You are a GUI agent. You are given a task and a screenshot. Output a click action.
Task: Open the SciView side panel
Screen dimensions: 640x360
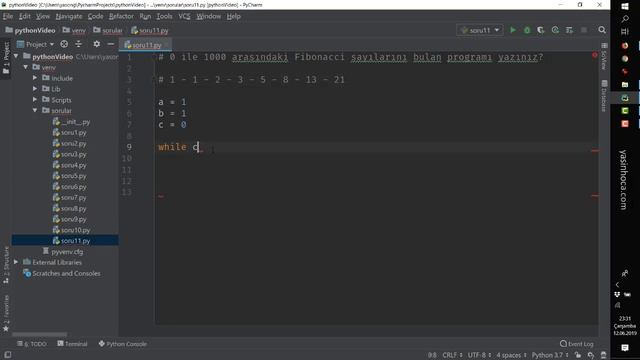[x=604, y=56]
